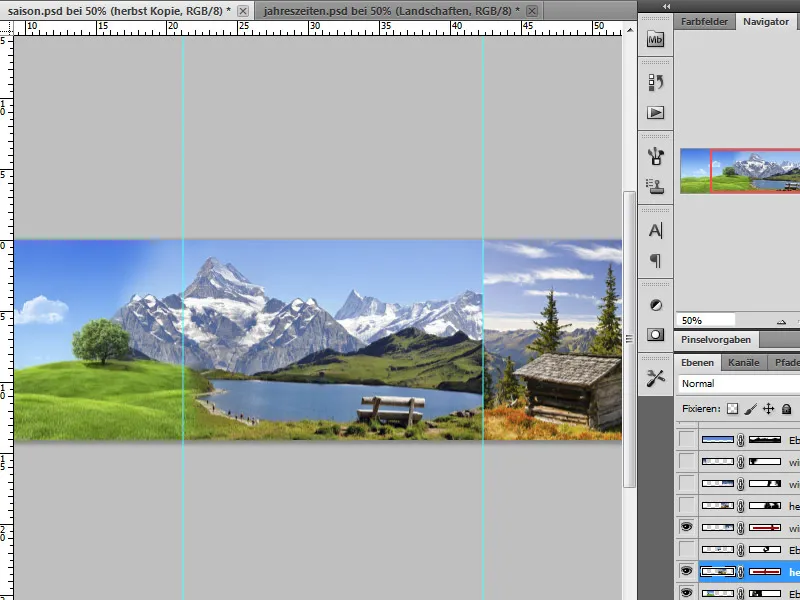This screenshot has height=600, width=800.
Task: Select the selected layer's image thumbnail
Action: pos(718,572)
